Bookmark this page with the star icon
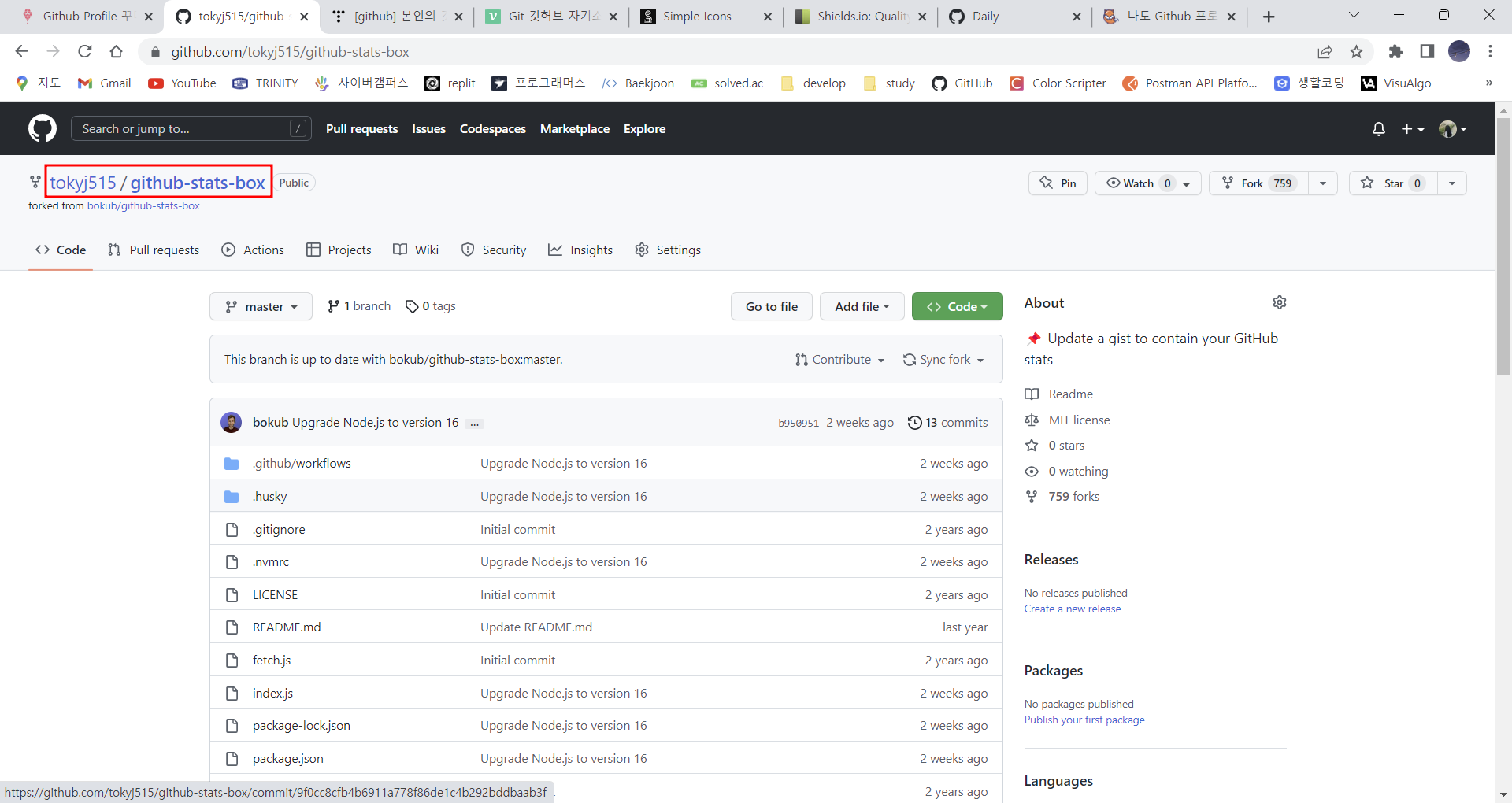Screen dimensions: 1512x803 [x=1356, y=51]
